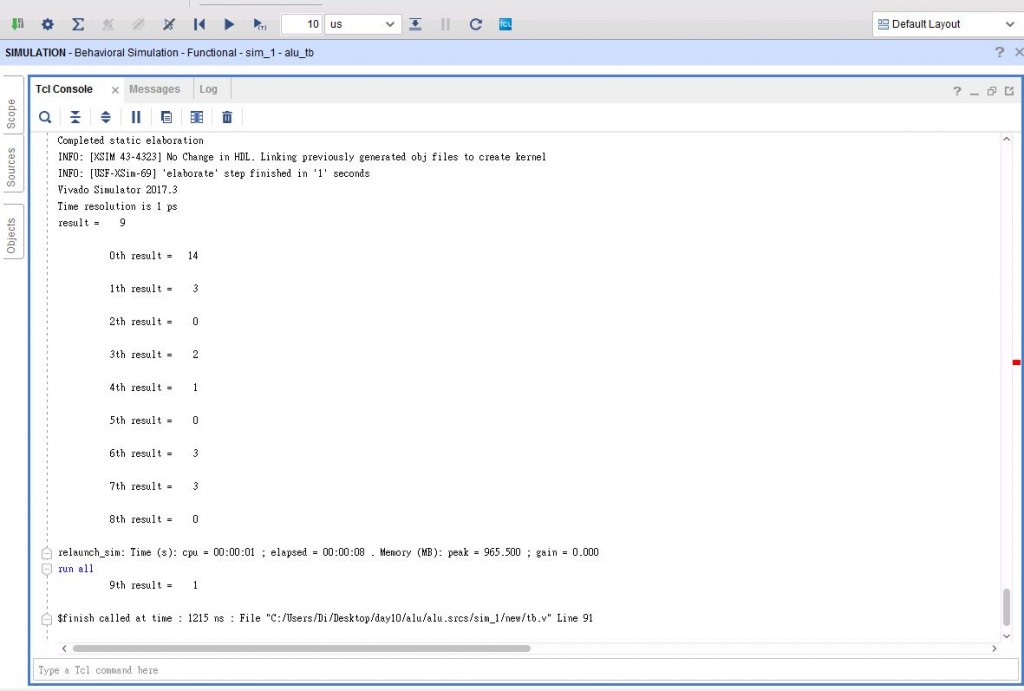Screen dimensions: 1024x691
Task: Collapse all console output groups
Action: point(75,117)
